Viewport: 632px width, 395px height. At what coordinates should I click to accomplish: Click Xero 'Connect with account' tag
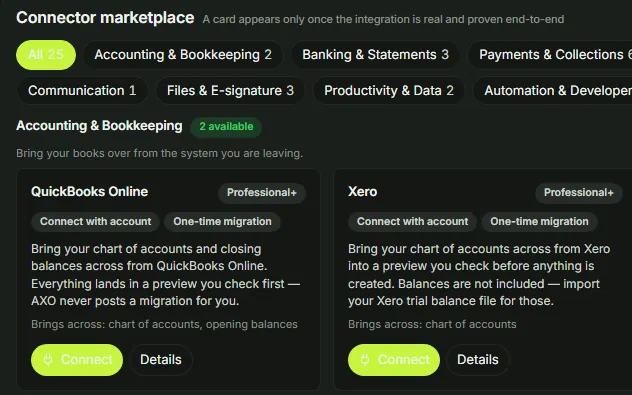[x=412, y=222]
